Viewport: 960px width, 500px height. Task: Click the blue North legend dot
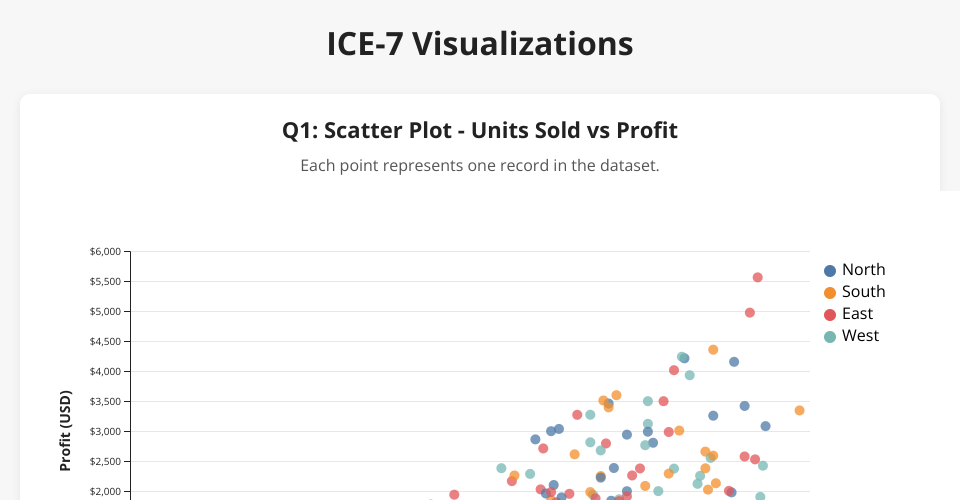(830, 271)
